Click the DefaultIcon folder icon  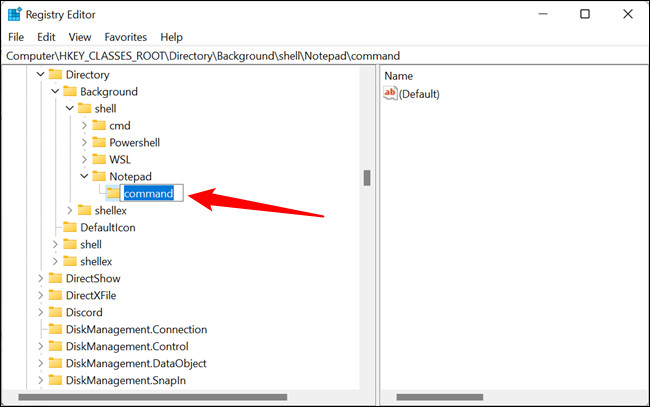coord(70,228)
